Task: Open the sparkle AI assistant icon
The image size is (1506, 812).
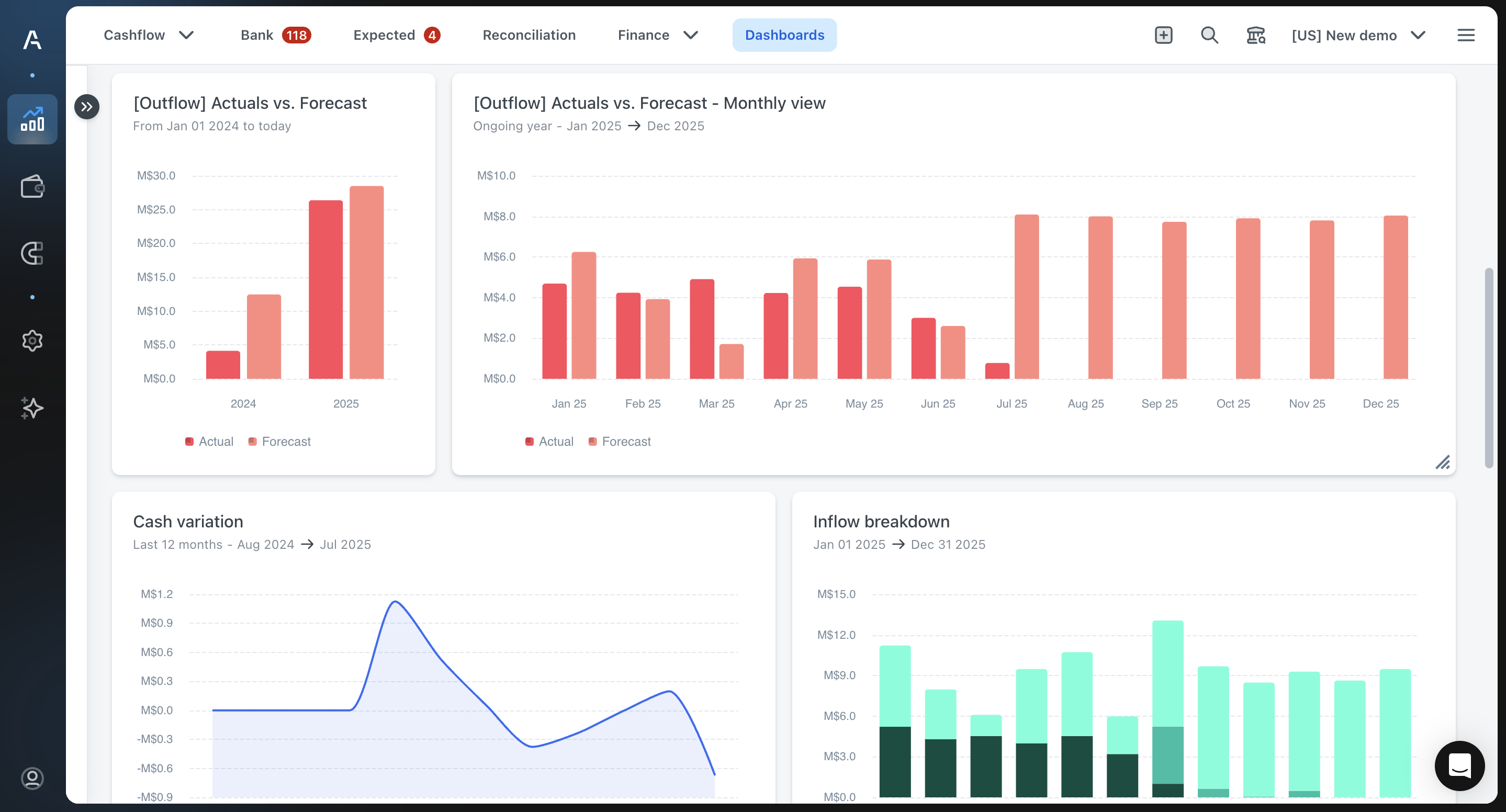Action: pyautogui.click(x=32, y=408)
